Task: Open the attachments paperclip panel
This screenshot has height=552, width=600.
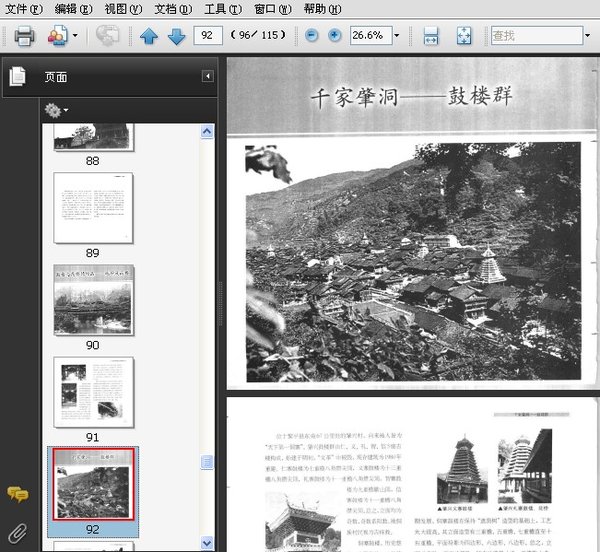Action: [18, 533]
